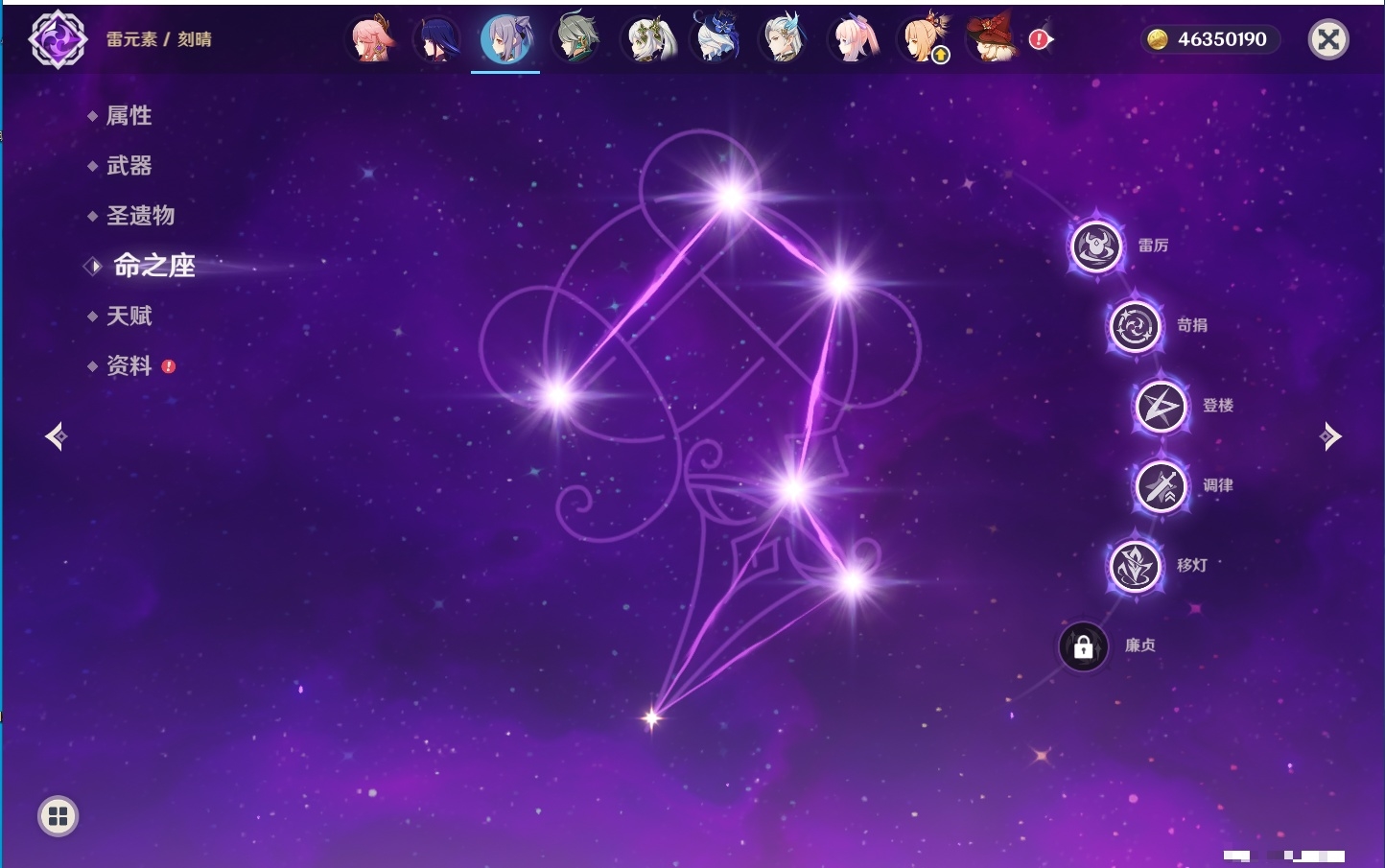
Task: Open the 资料 profile menu
Action: pyautogui.click(x=129, y=365)
